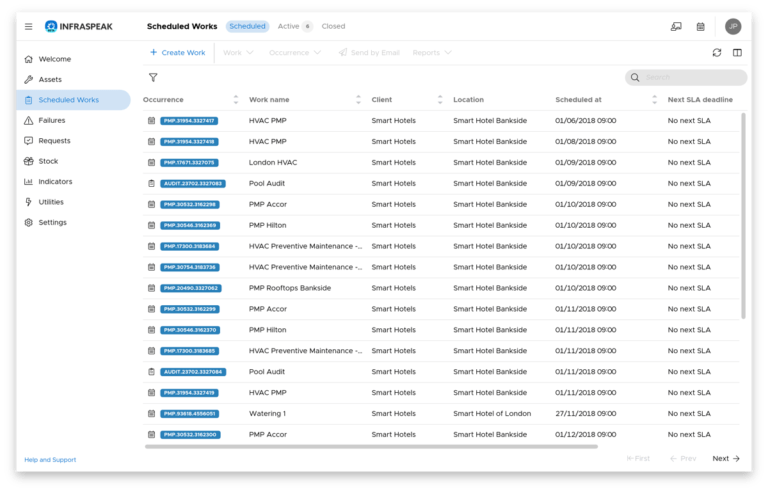This screenshot has width=768, height=492.
Task: Switch to the Scheduled tab
Action: click(247, 26)
